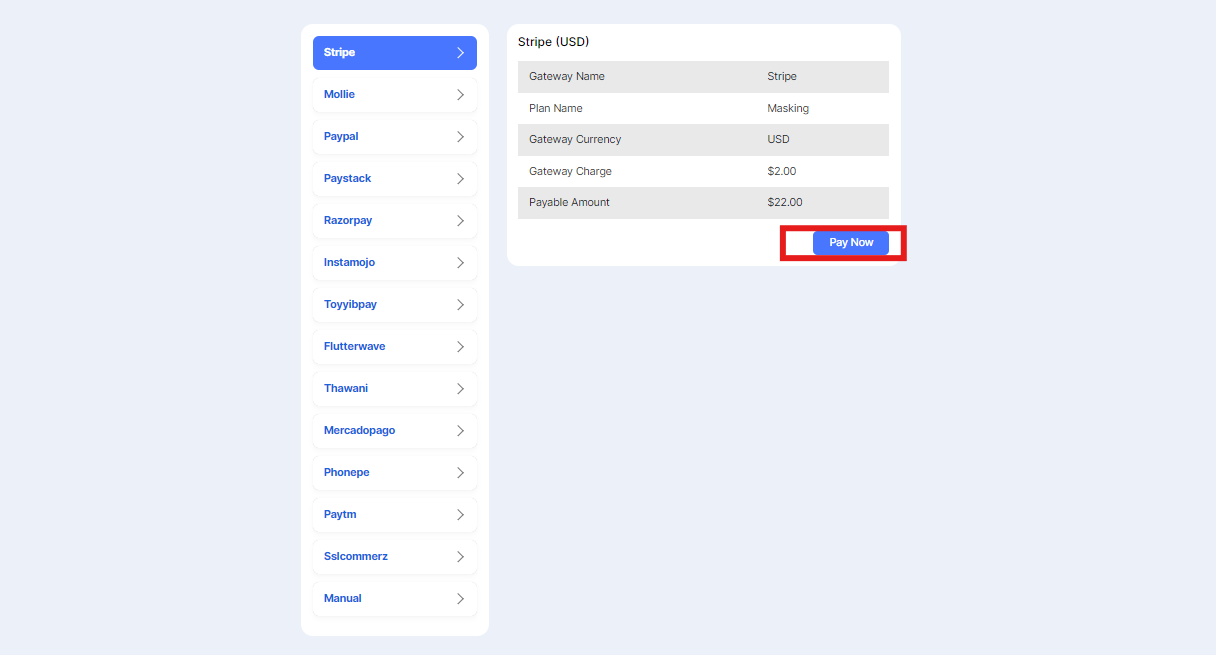
Task: Click the Payable Amount label
Action: (569, 202)
